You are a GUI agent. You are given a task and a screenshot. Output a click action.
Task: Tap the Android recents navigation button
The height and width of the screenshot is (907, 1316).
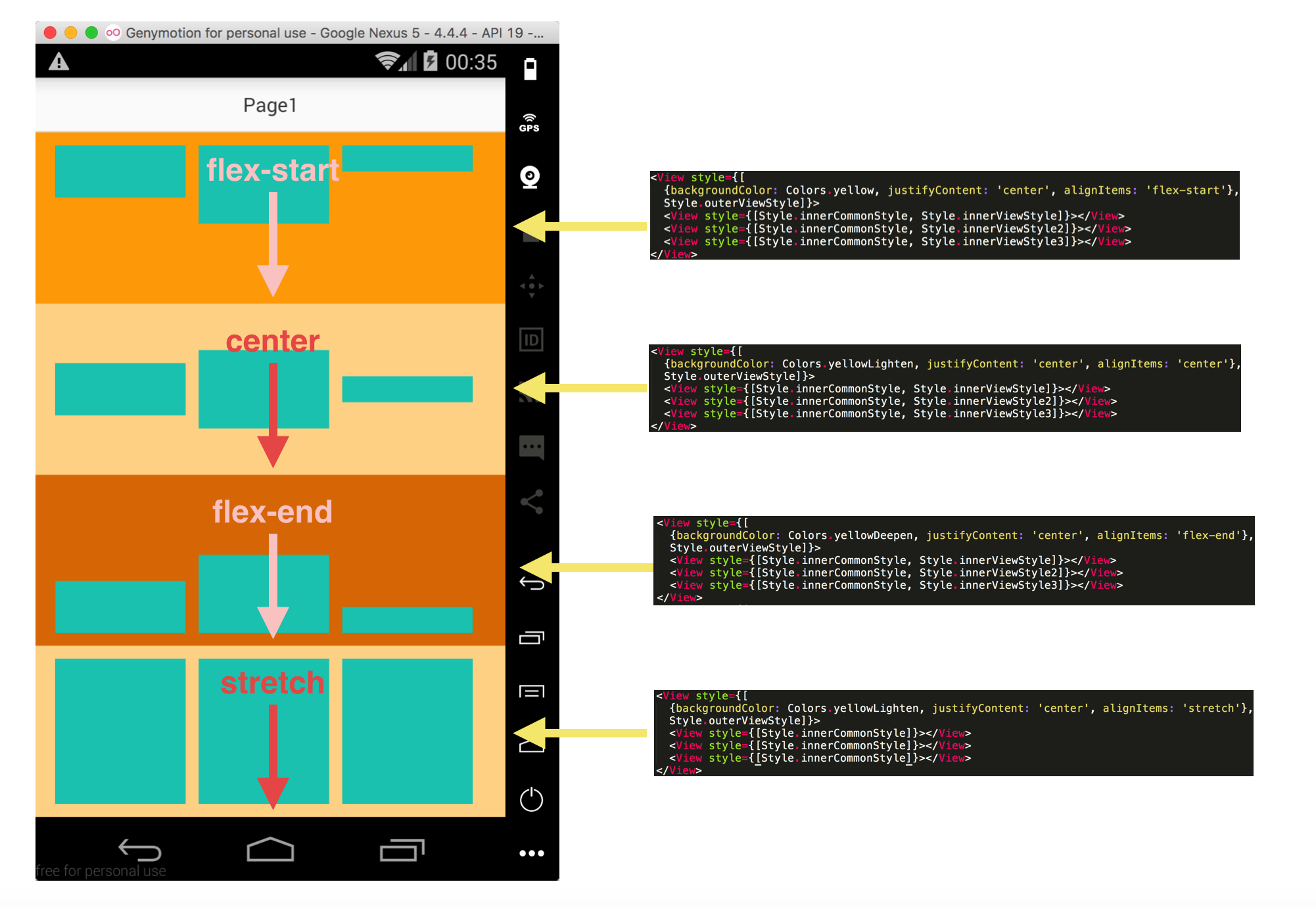[x=402, y=850]
